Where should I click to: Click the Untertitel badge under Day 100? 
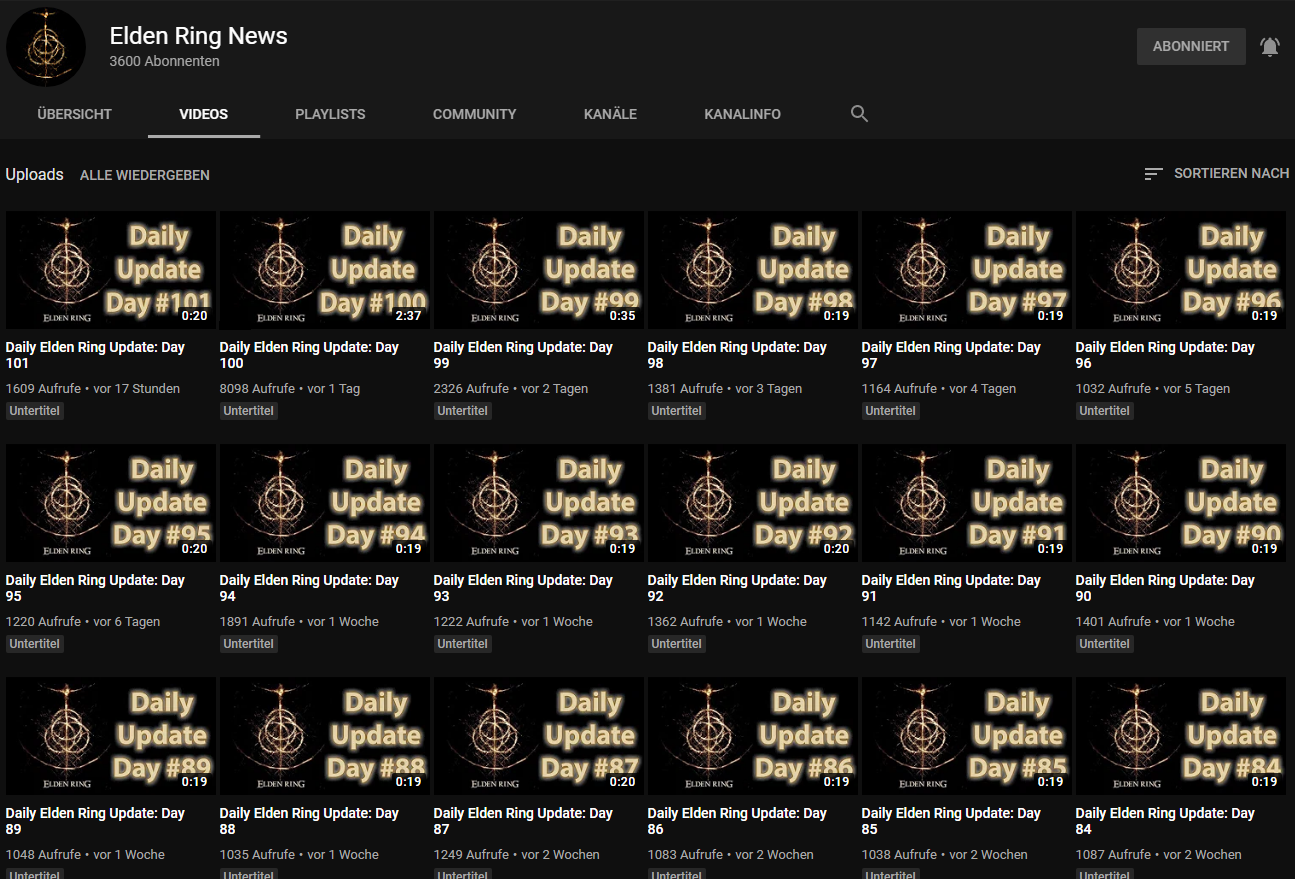pos(249,411)
